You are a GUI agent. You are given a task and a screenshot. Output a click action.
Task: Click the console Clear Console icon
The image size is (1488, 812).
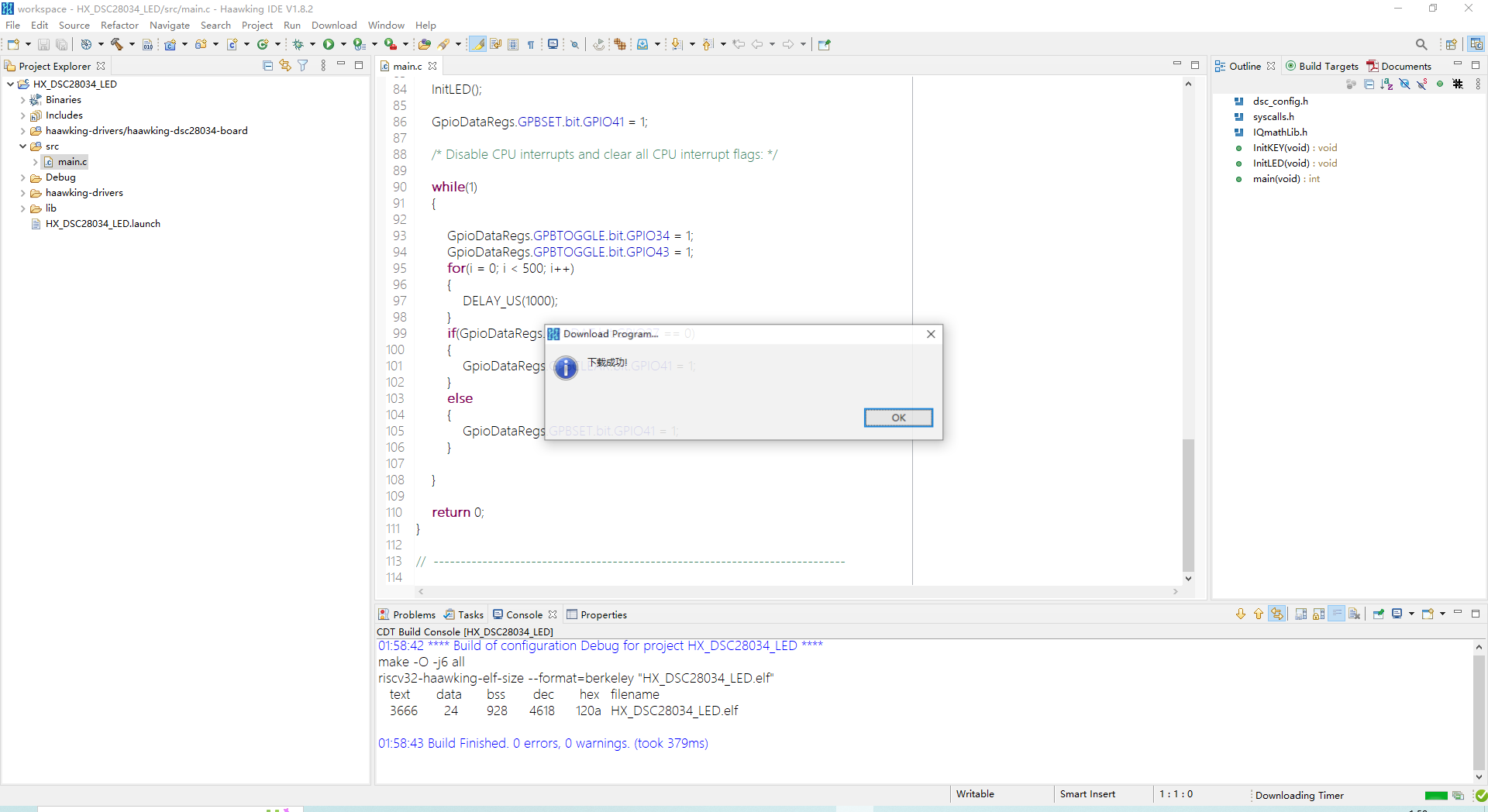(x=1354, y=614)
